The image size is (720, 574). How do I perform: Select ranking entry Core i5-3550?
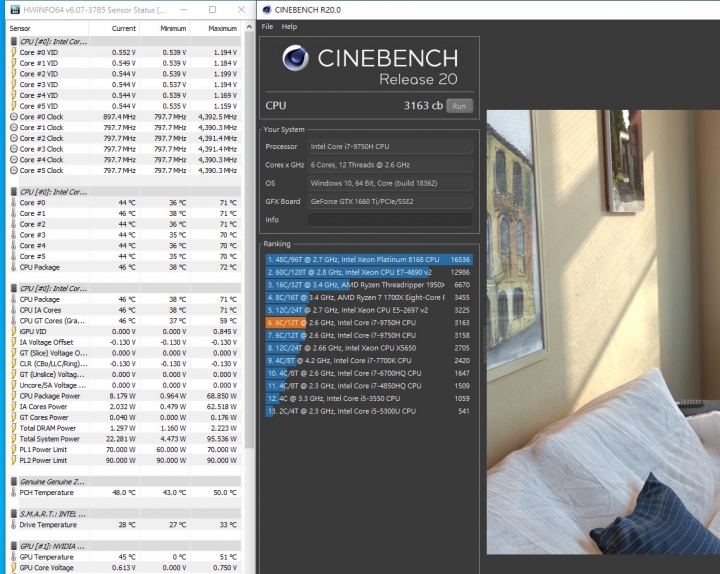(369, 399)
